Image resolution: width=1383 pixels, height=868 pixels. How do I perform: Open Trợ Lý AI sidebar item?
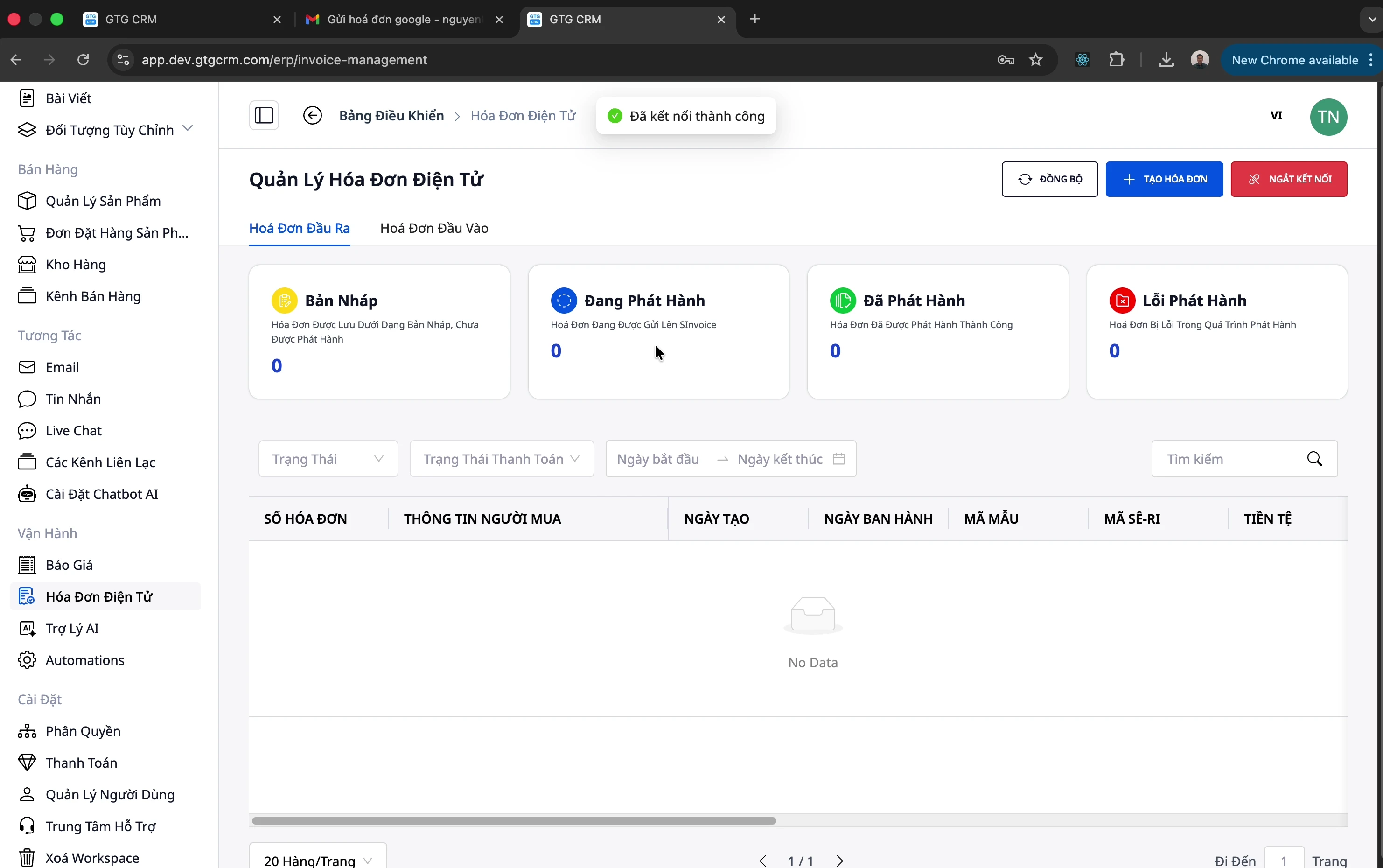[x=72, y=629]
